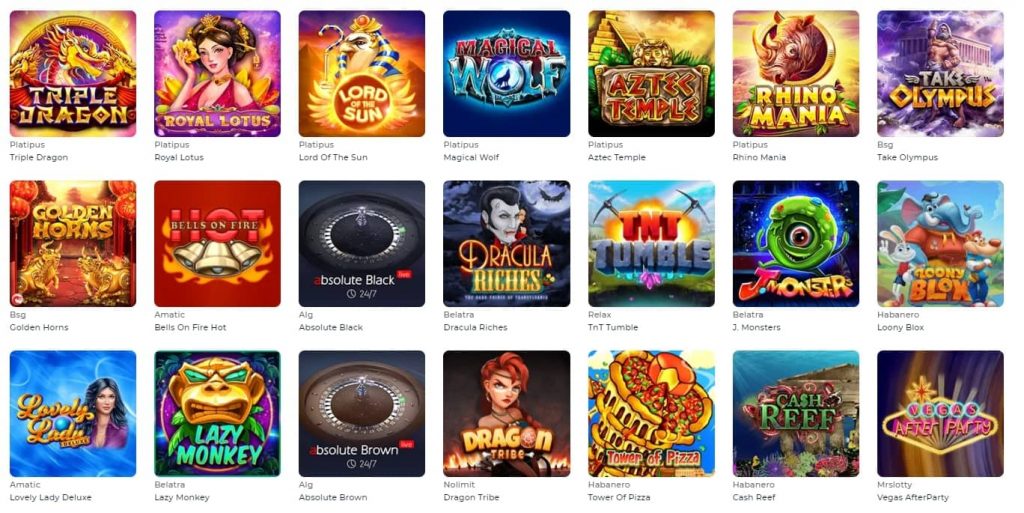
Task: Open the Tower Of Pizza game thumbnail
Action: pos(652,414)
